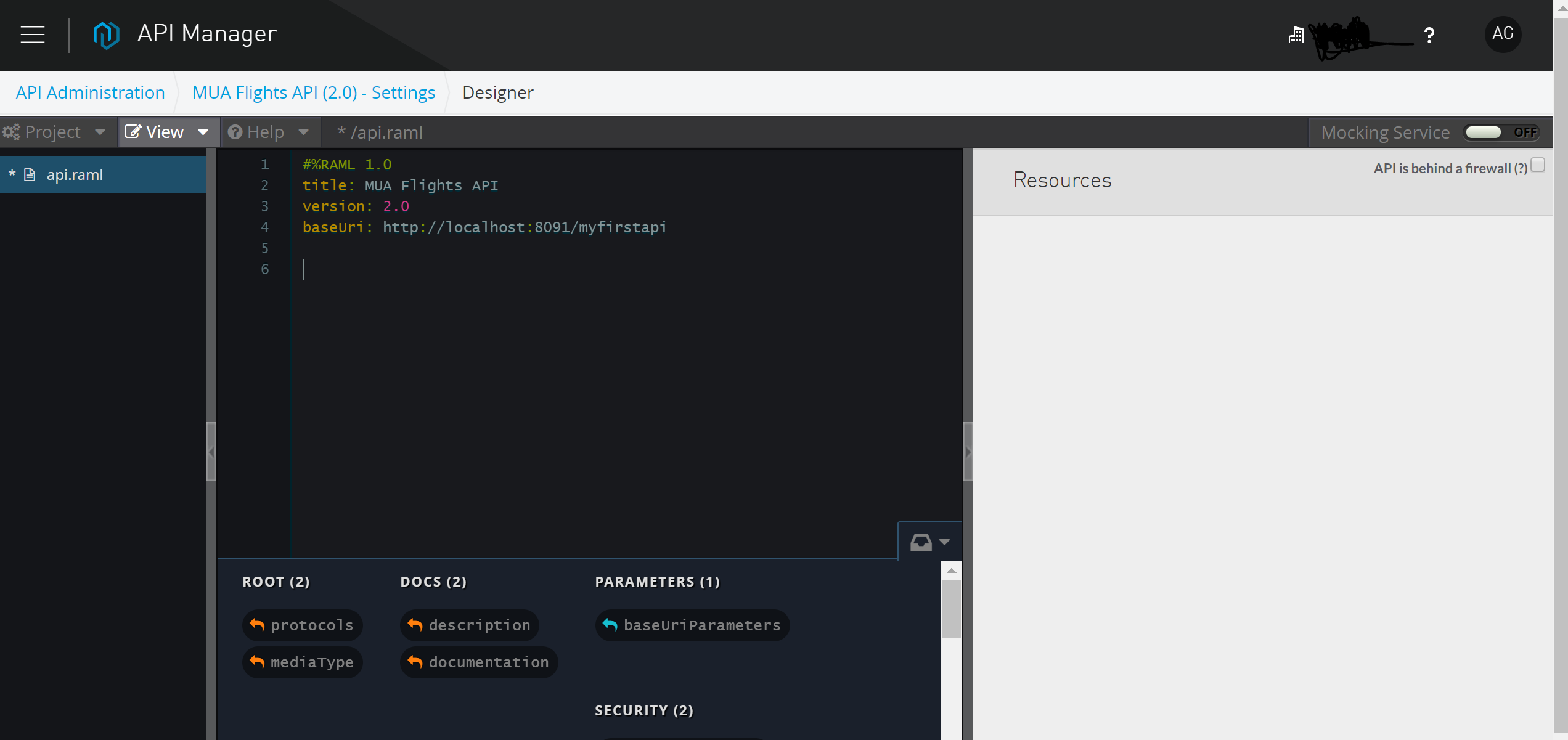The width and height of the screenshot is (1568, 740).
Task: Check the API is behind a firewall box
Action: tap(1538, 165)
